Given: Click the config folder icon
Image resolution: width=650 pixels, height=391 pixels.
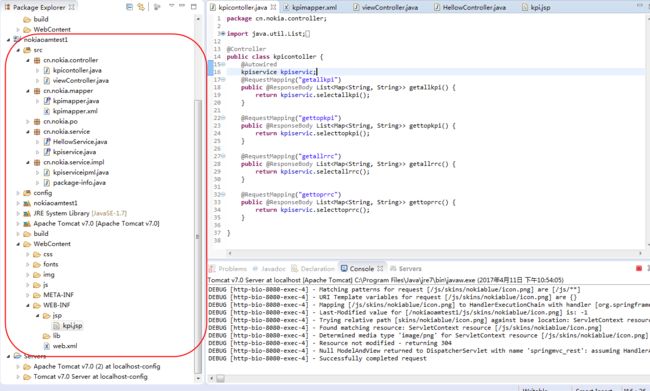Looking at the screenshot, I should [27, 193].
